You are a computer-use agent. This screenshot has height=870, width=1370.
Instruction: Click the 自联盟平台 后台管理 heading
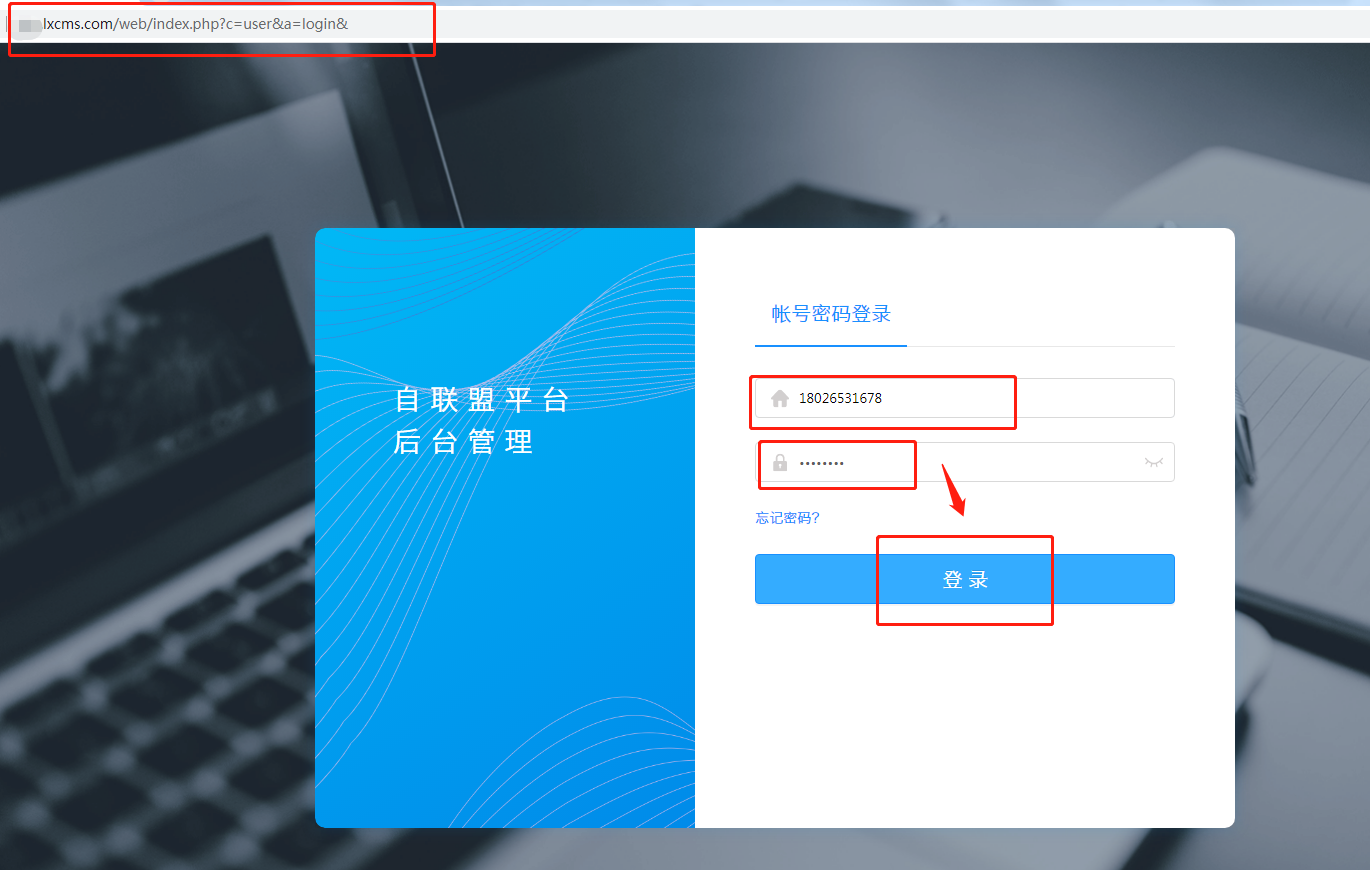tap(481, 420)
